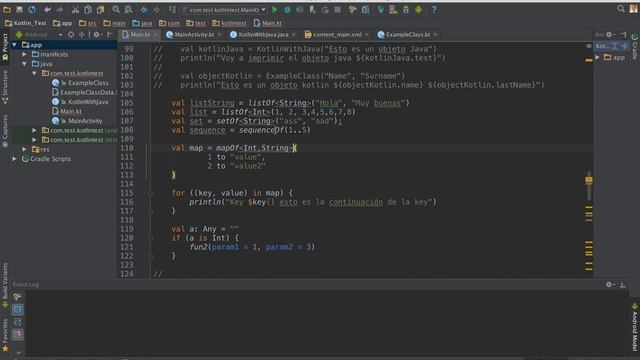Expand the res folder
640x360 pixels.
24,149
